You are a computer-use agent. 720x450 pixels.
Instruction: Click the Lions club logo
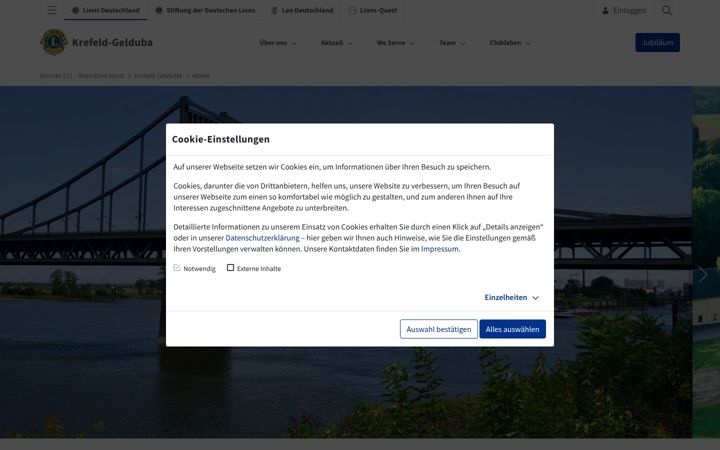[x=54, y=42]
